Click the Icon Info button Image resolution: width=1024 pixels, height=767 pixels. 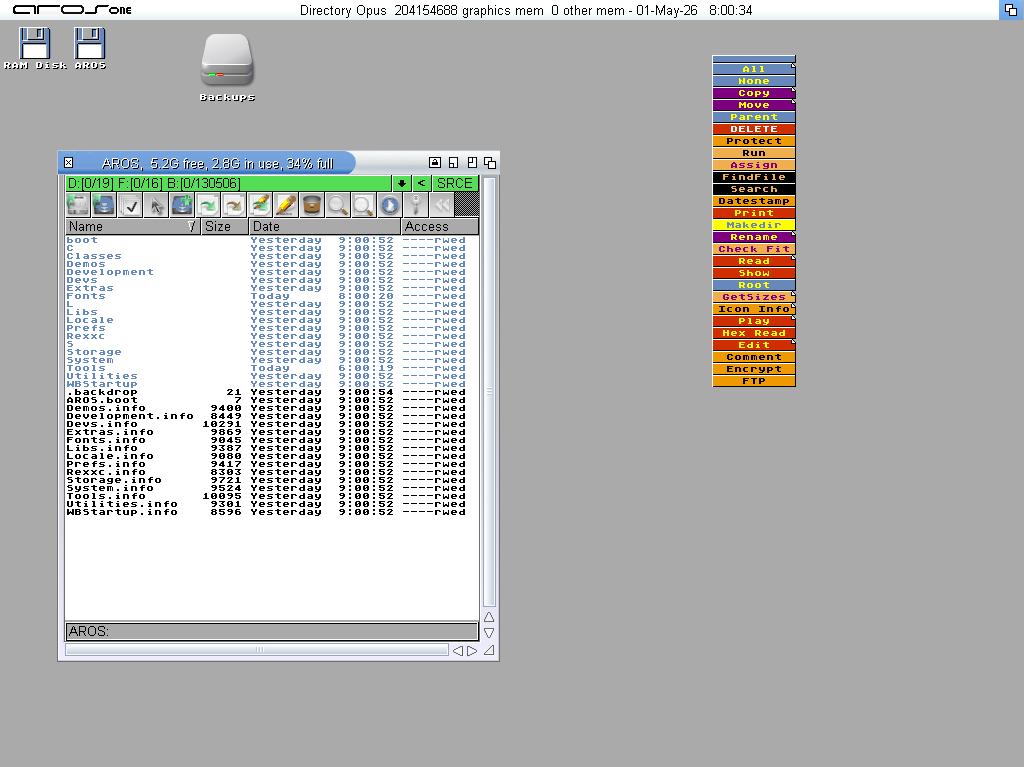(754, 309)
